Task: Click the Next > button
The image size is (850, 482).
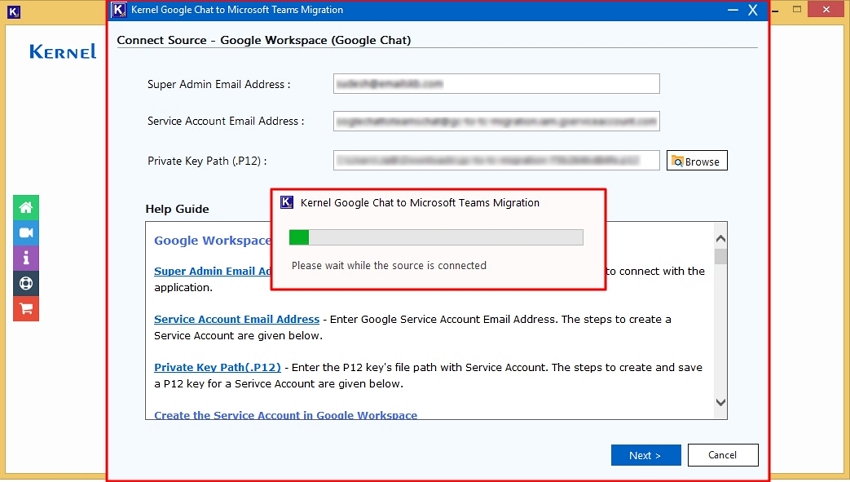Action: pyautogui.click(x=646, y=455)
